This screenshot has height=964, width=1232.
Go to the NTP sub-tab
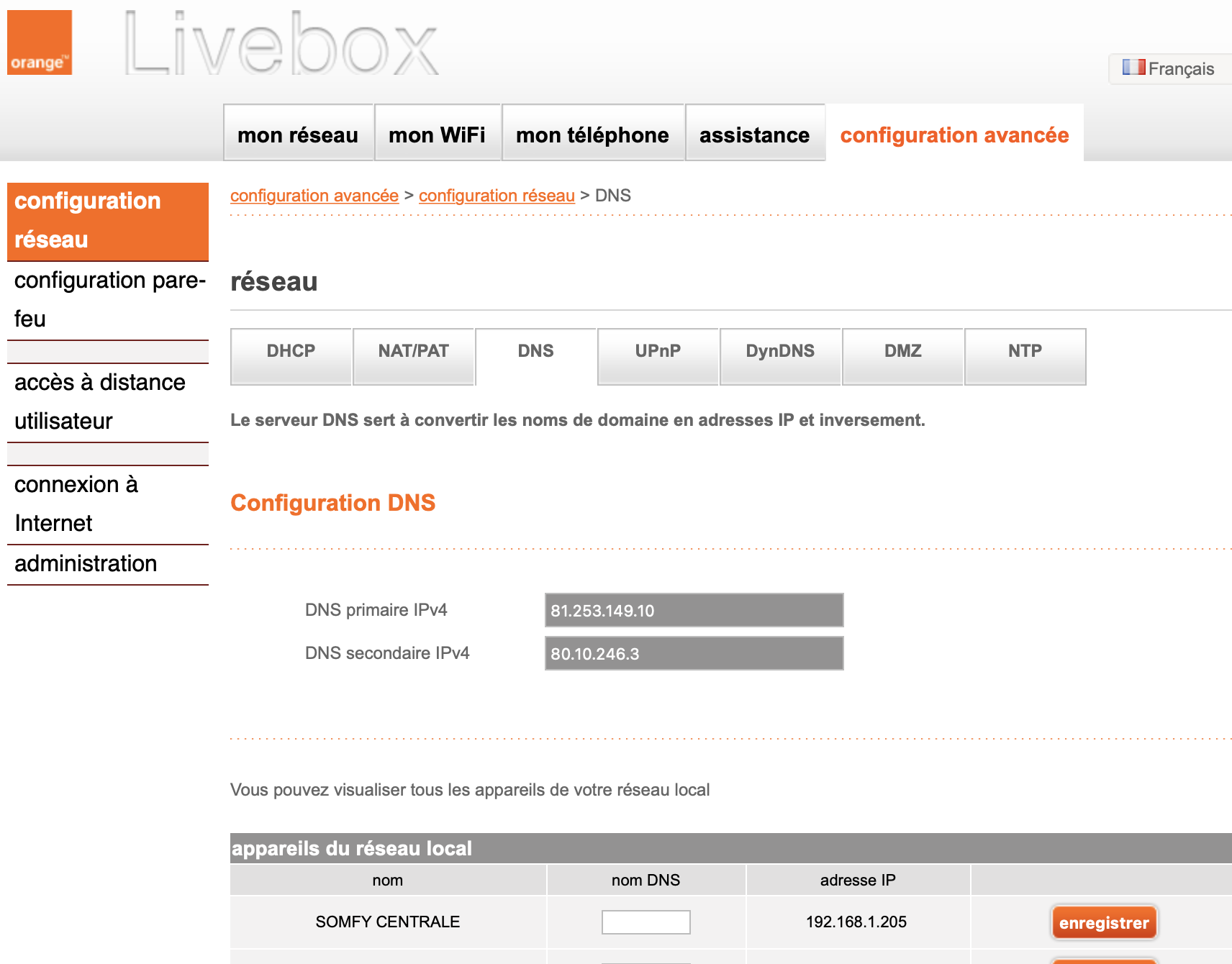[x=1025, y=356]
